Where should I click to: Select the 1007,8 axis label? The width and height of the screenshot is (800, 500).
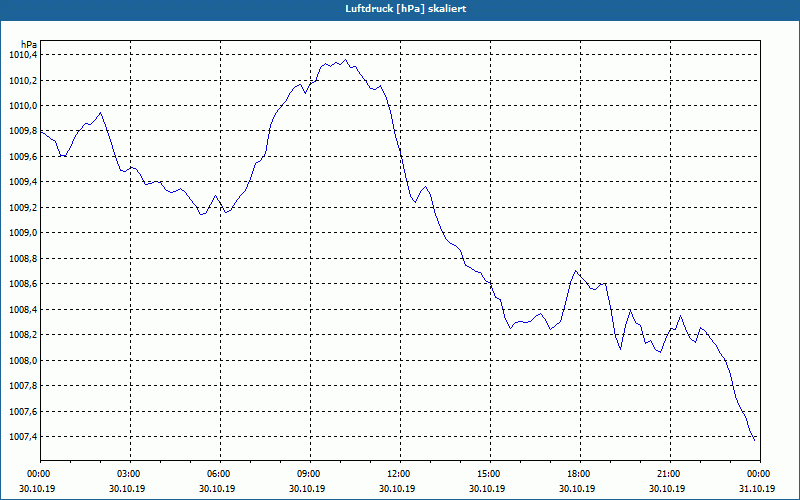[23, 386]
